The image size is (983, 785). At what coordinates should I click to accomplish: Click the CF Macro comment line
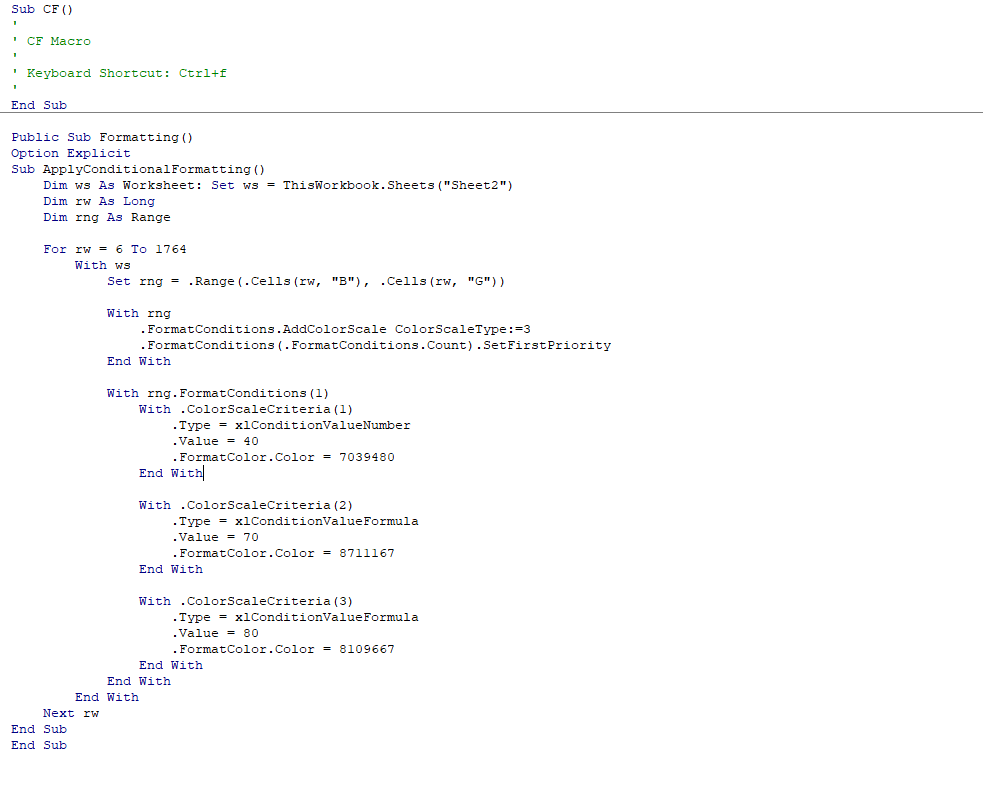(58, 41)
